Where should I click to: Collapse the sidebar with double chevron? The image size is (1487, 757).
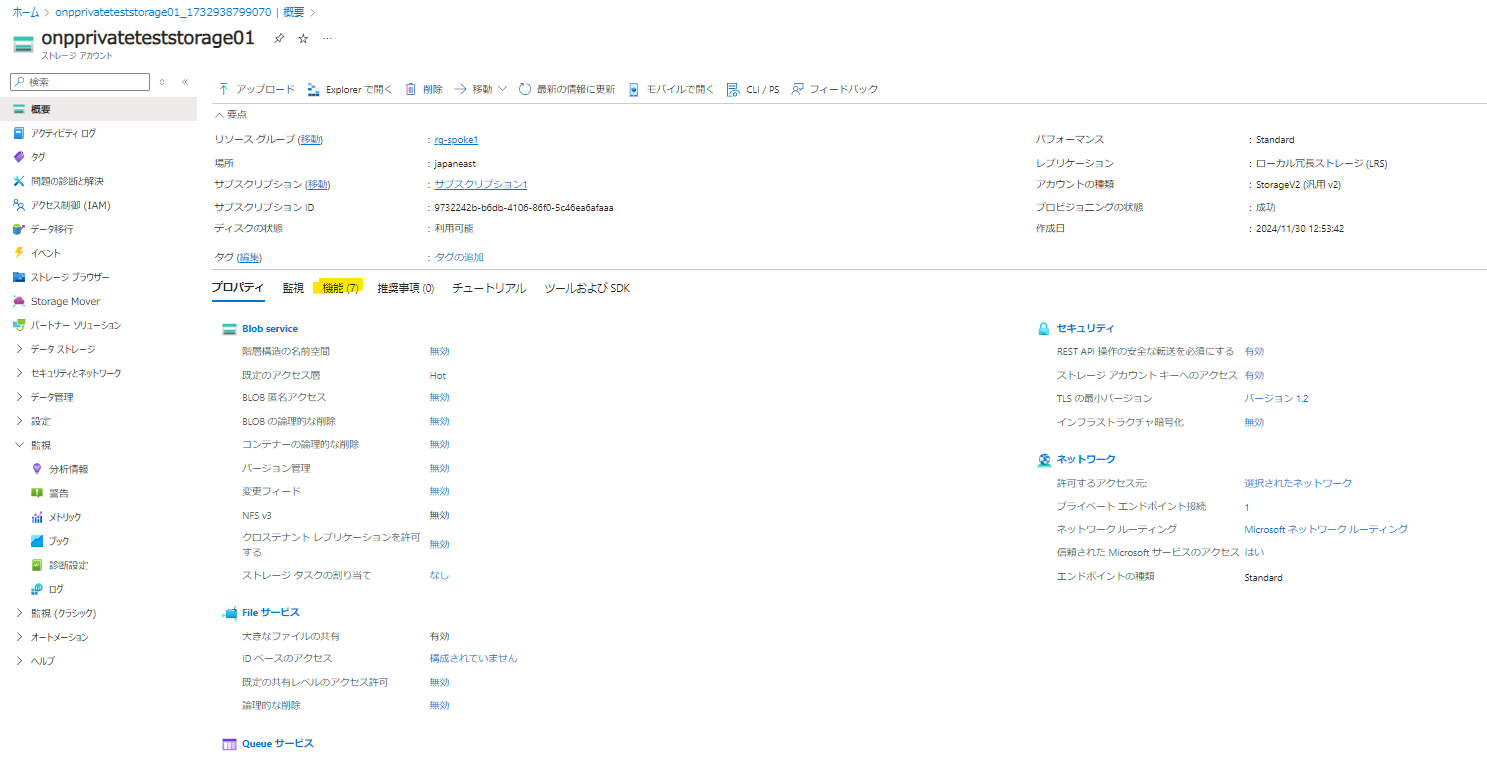185,82
